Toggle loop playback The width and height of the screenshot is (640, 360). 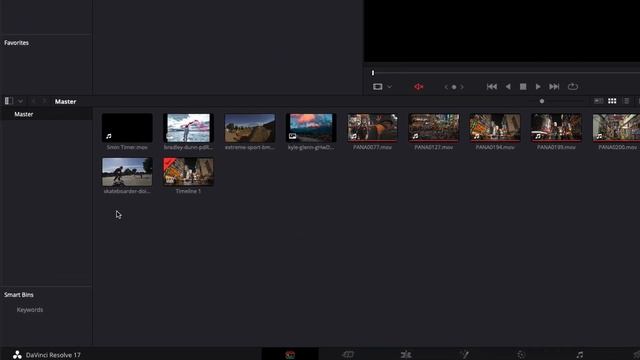573,87
